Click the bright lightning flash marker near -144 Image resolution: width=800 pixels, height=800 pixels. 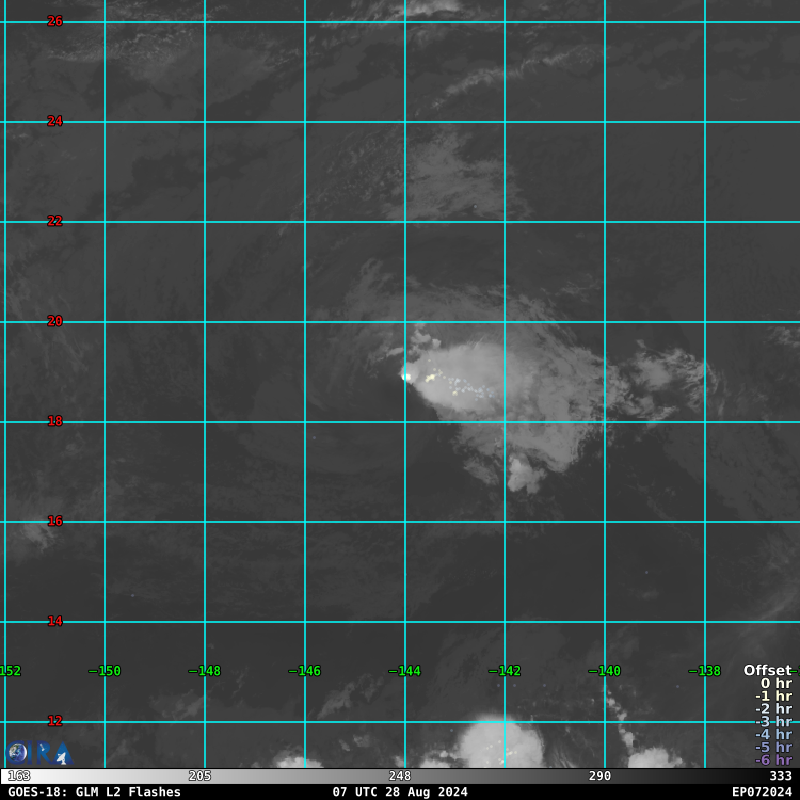click(407, 376)
